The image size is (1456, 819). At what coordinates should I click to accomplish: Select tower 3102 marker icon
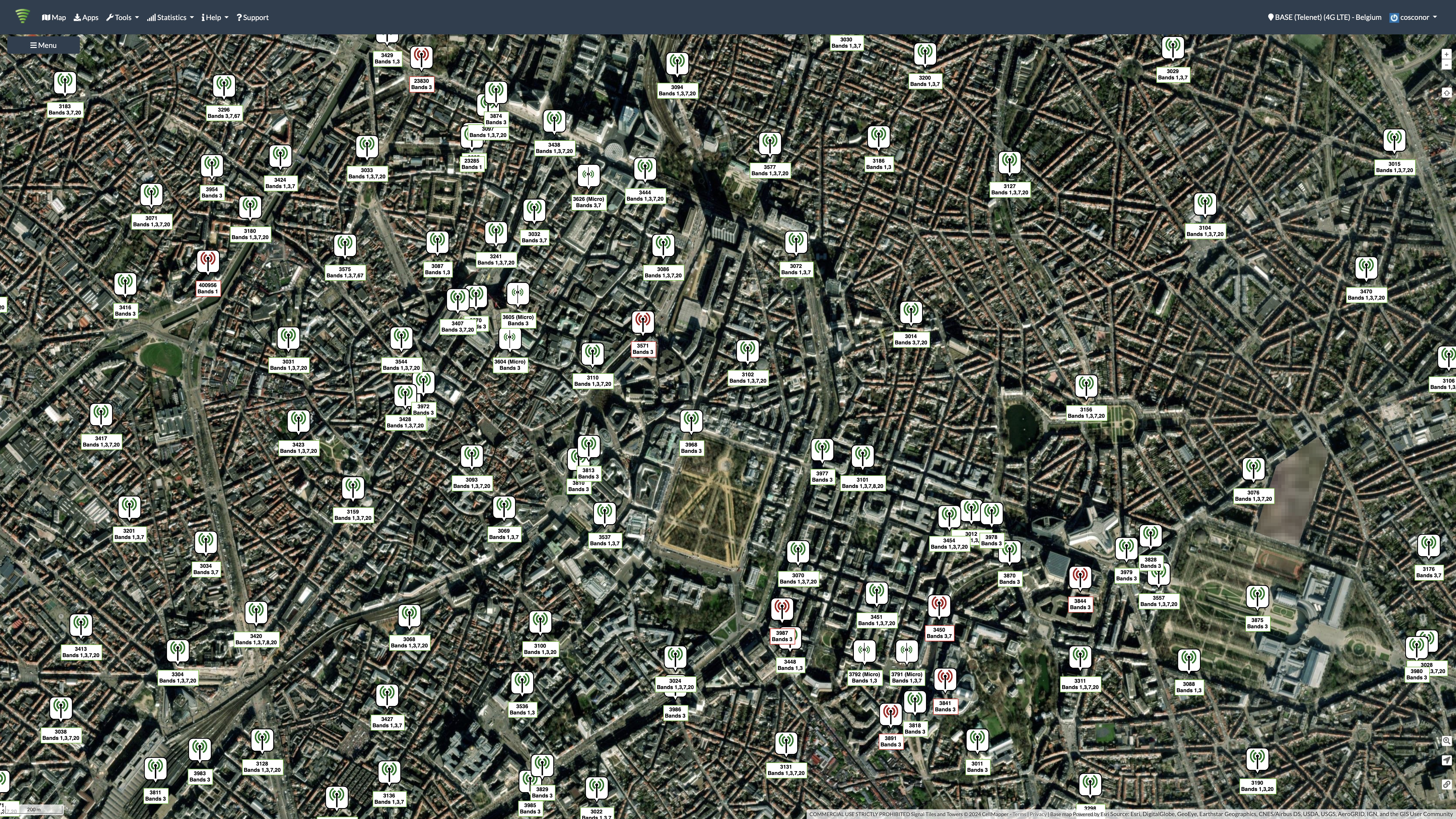[x=748, y=352]
